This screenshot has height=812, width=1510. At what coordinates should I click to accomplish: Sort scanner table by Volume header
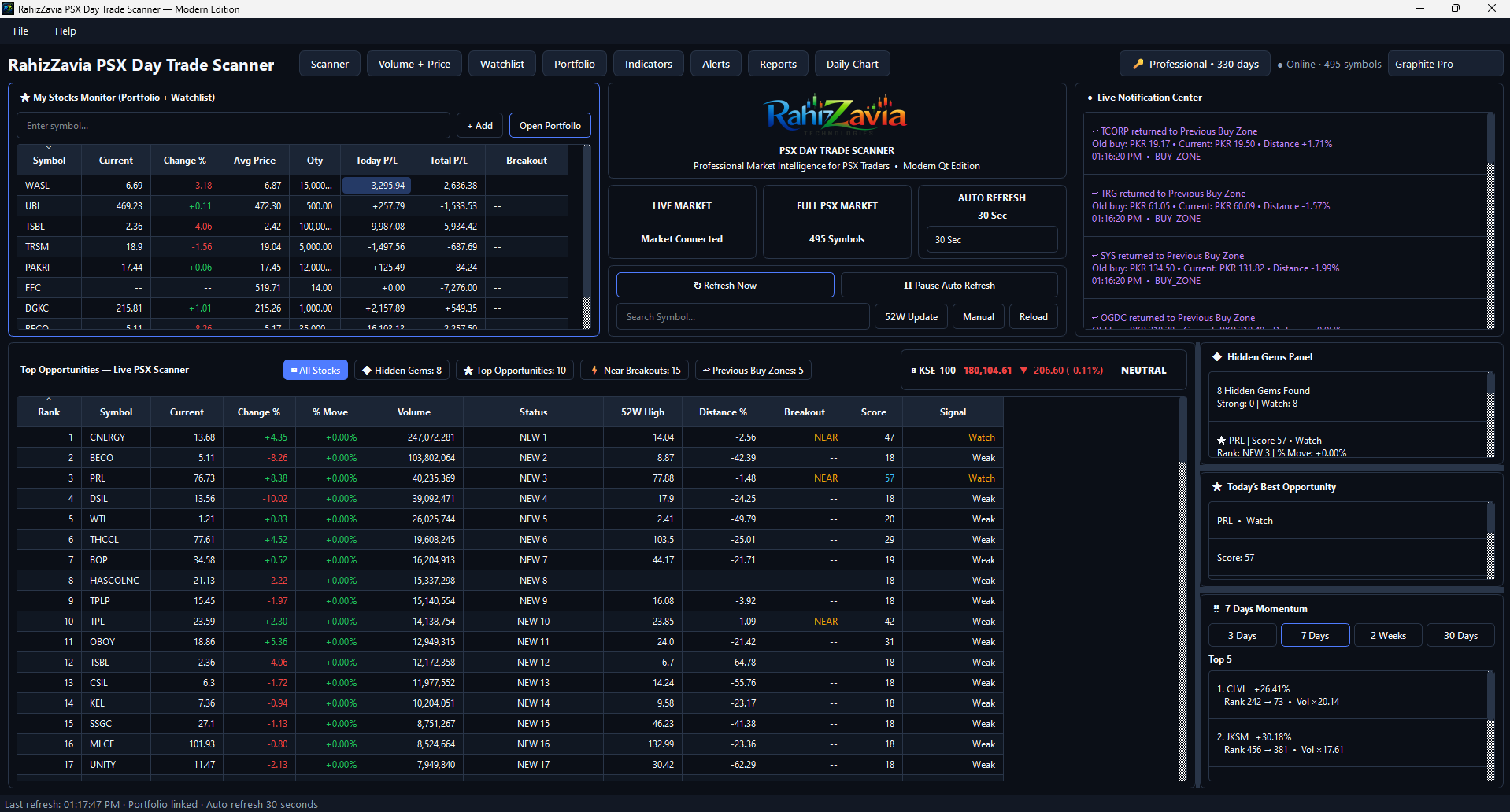click(414, 412)
